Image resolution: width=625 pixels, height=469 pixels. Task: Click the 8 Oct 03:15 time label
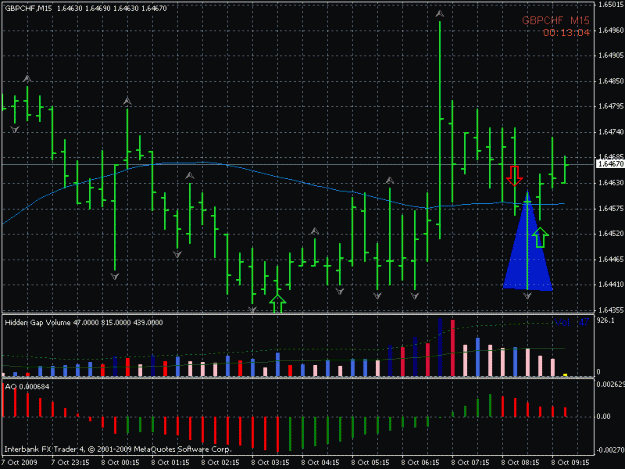click(270, 463)
